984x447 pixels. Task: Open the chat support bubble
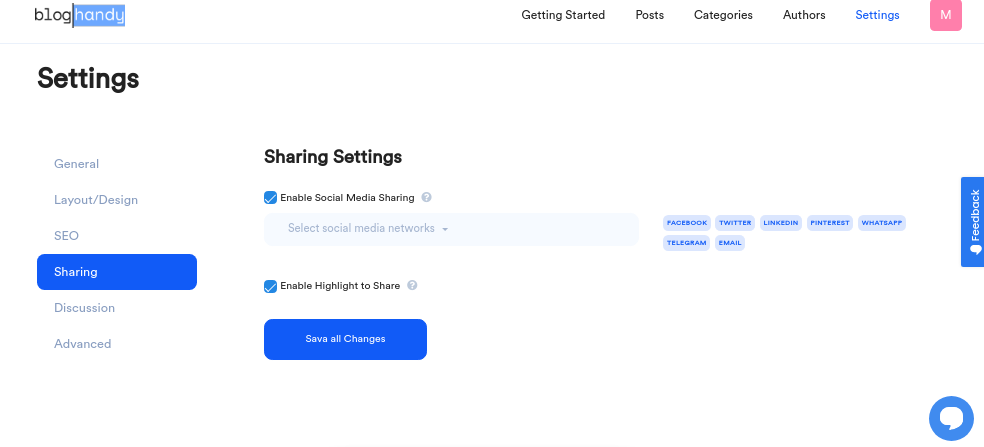(950, 418)
